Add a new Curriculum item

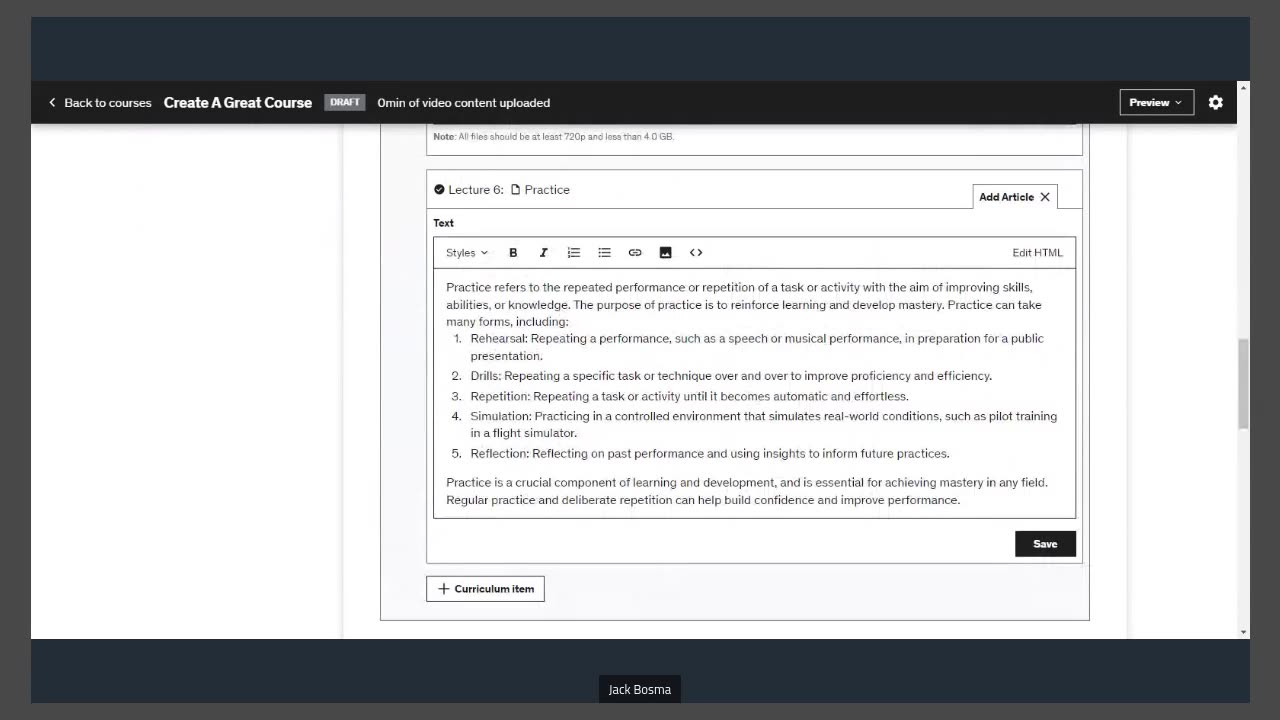[x=485, y=589]
